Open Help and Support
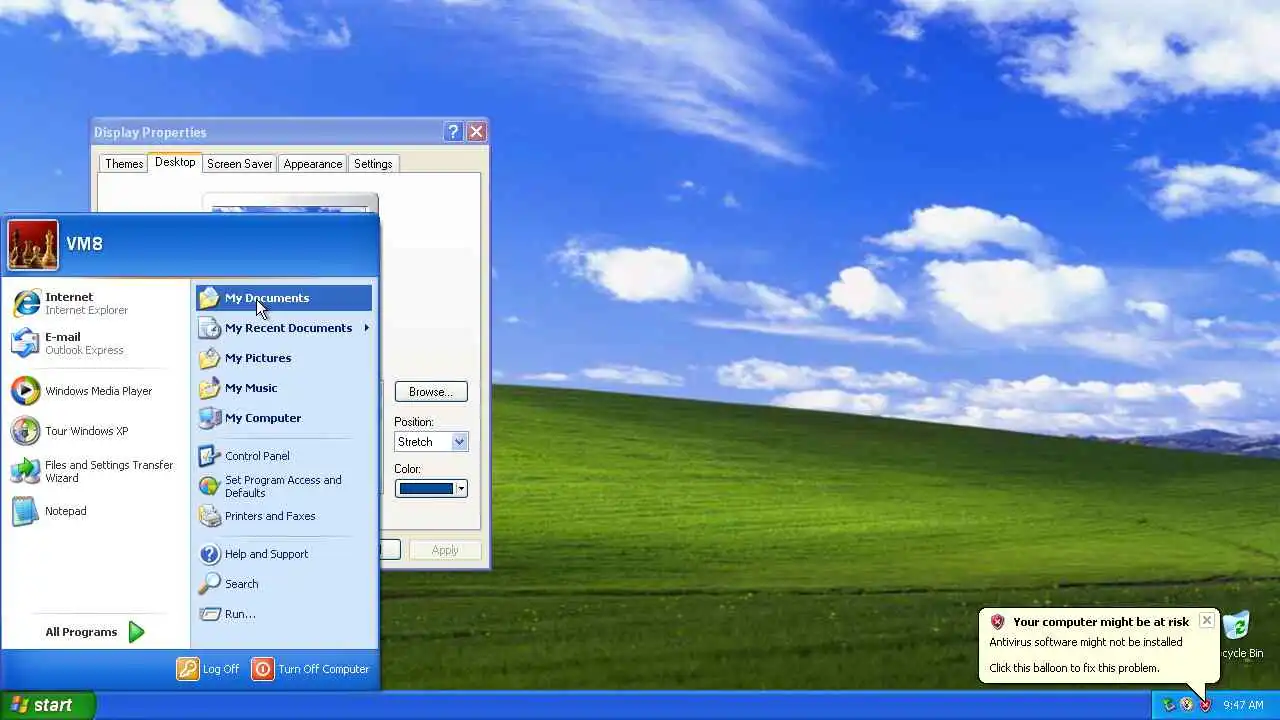Viewport: 1280px width, 720px height. click(x=284, y=554)
